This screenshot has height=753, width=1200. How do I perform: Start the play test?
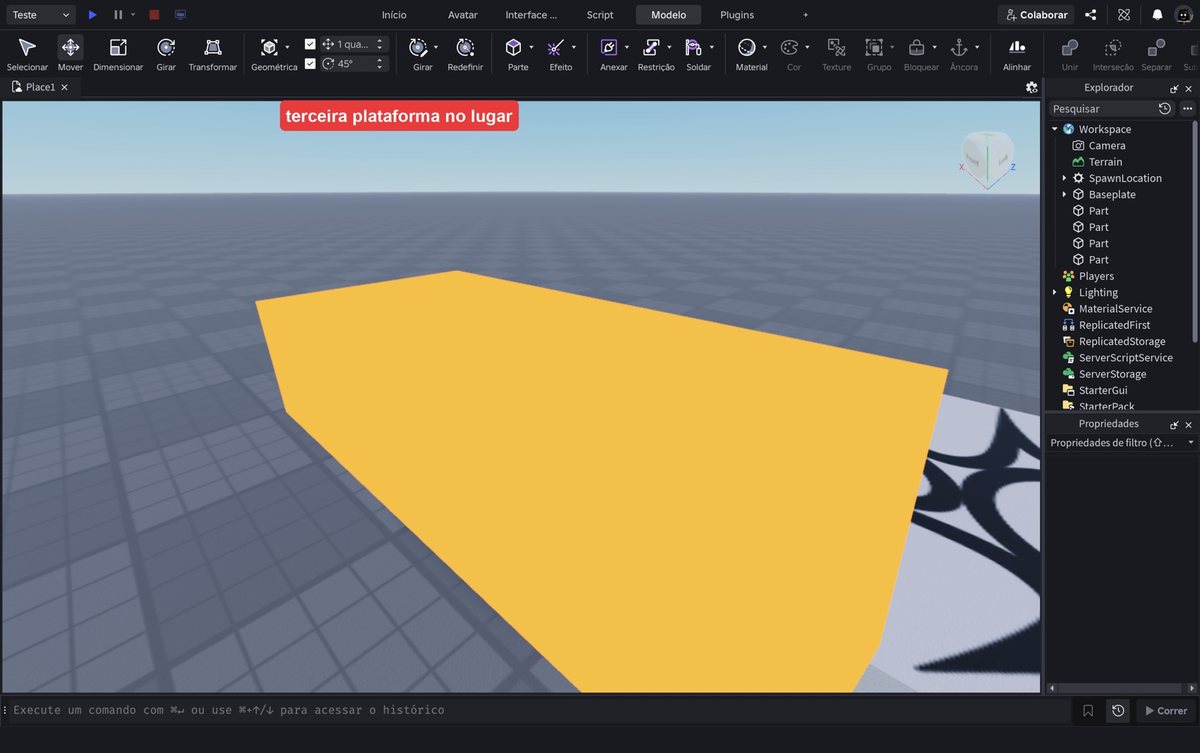click(92, 15)
